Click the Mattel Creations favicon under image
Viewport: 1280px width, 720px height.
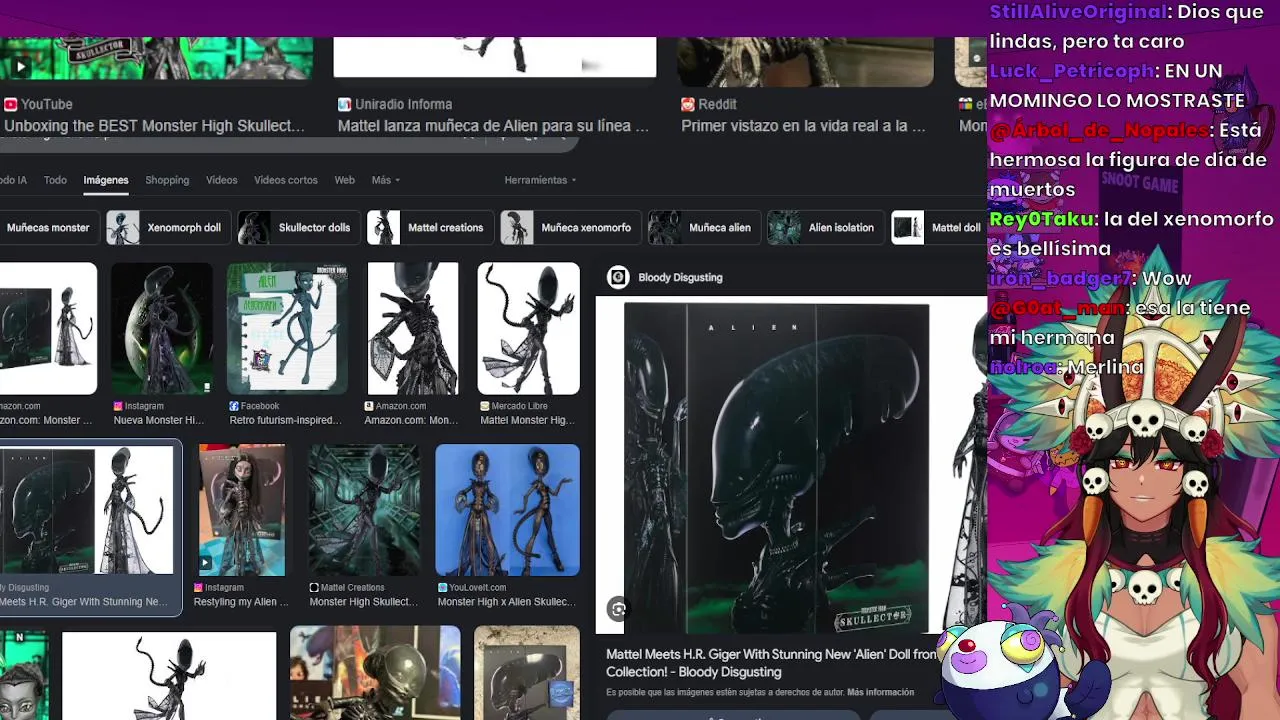(314, 588)
